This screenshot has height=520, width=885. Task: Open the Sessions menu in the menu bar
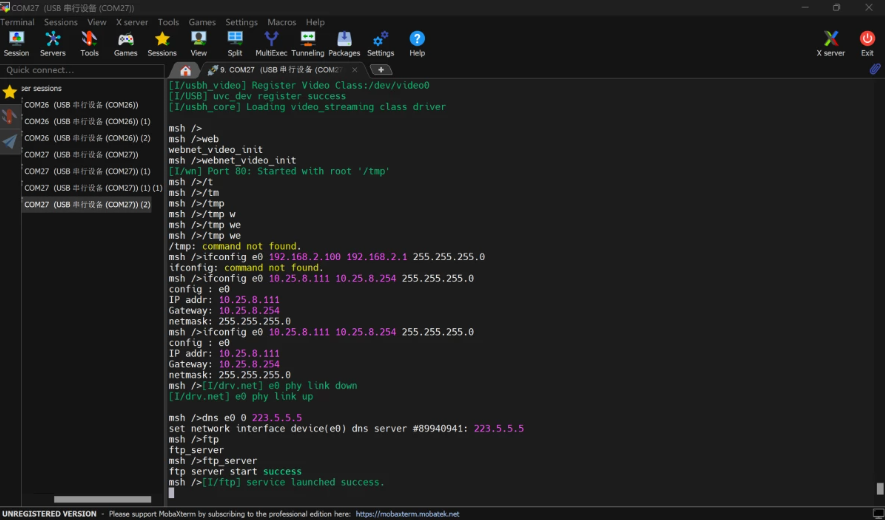(60, 22)
